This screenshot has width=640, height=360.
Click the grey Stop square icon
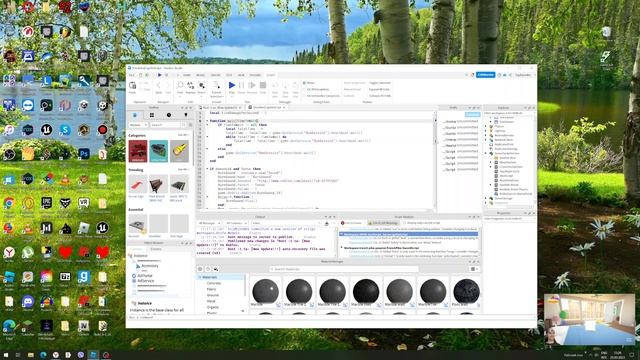[263, 85]
